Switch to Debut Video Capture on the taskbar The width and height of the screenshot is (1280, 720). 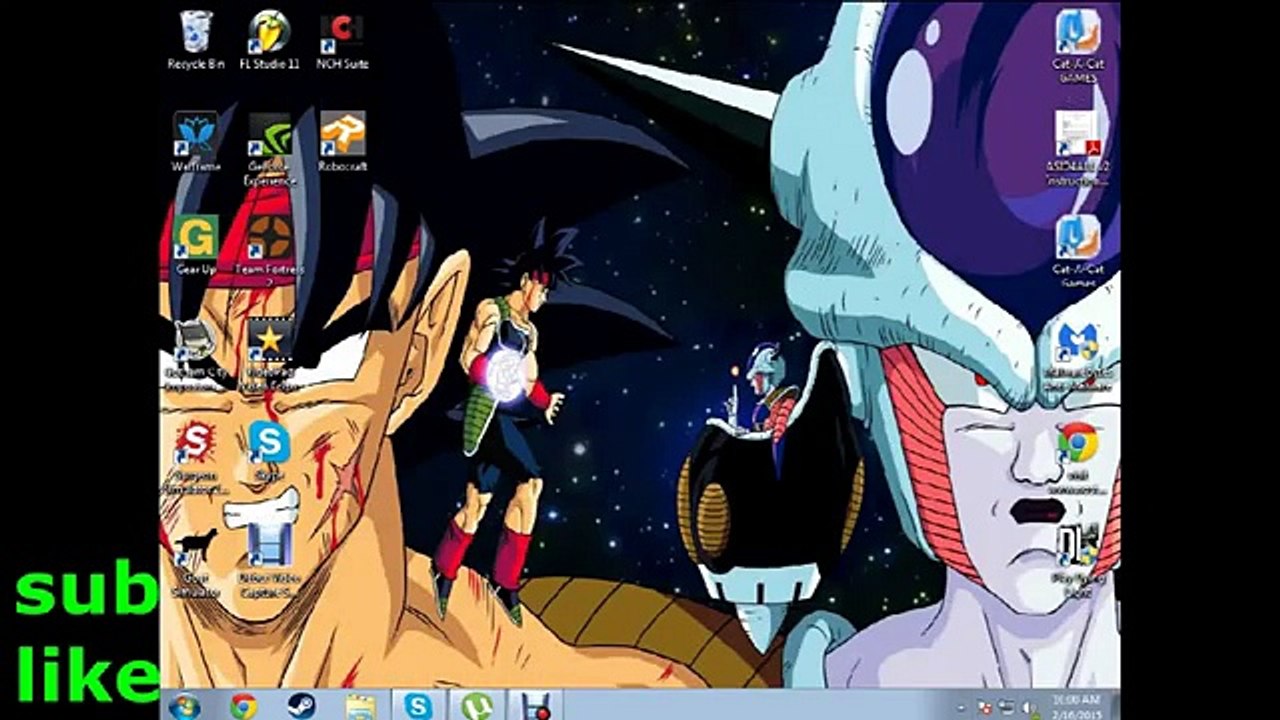click(x=536, y=705)
